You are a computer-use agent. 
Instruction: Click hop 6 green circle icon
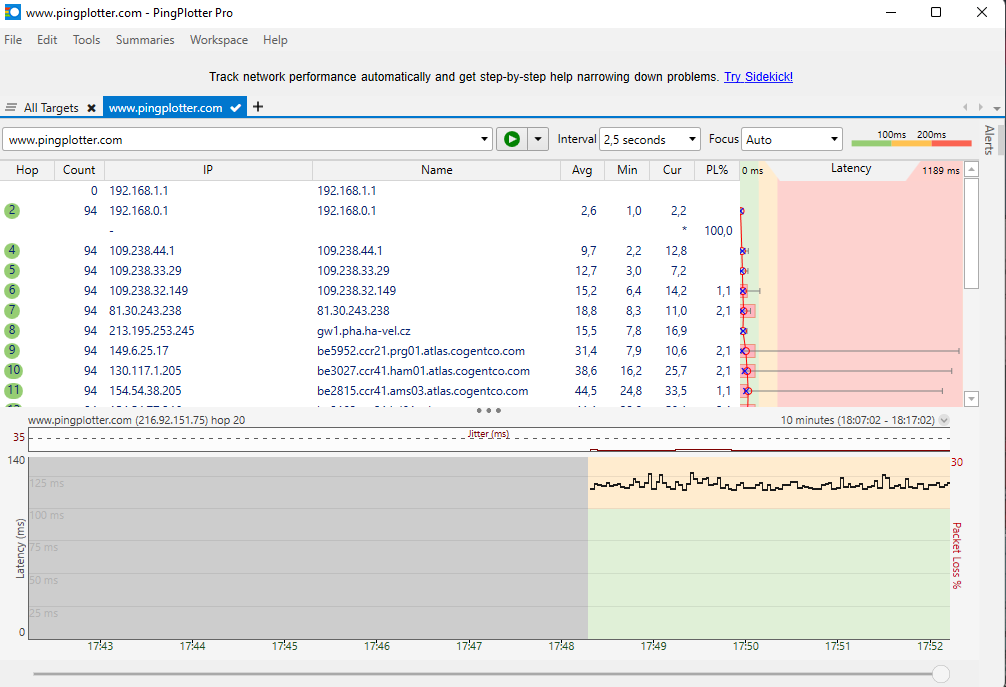(12, 291)
